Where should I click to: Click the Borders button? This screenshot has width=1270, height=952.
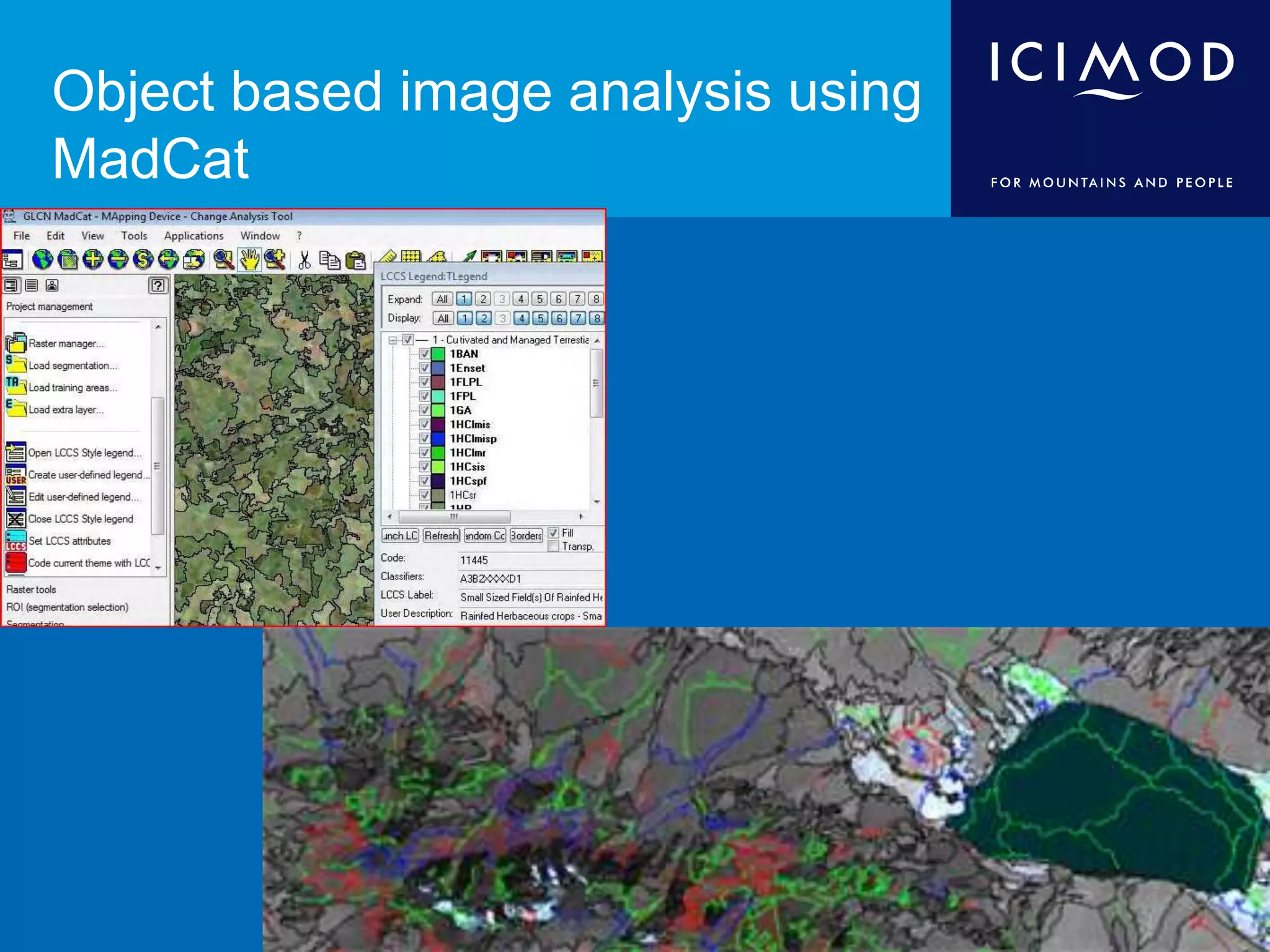526,535
